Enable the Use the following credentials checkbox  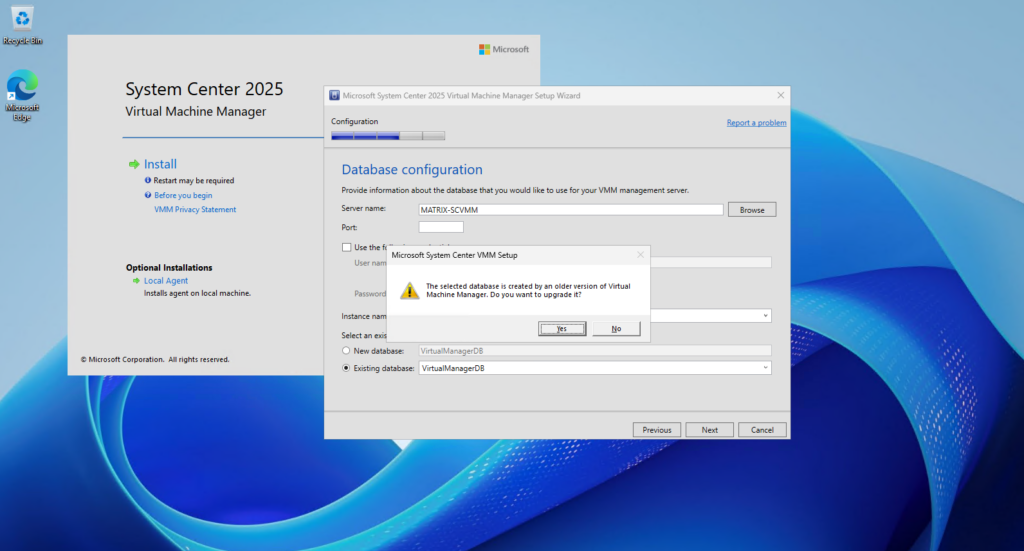(x=346, y=247)
